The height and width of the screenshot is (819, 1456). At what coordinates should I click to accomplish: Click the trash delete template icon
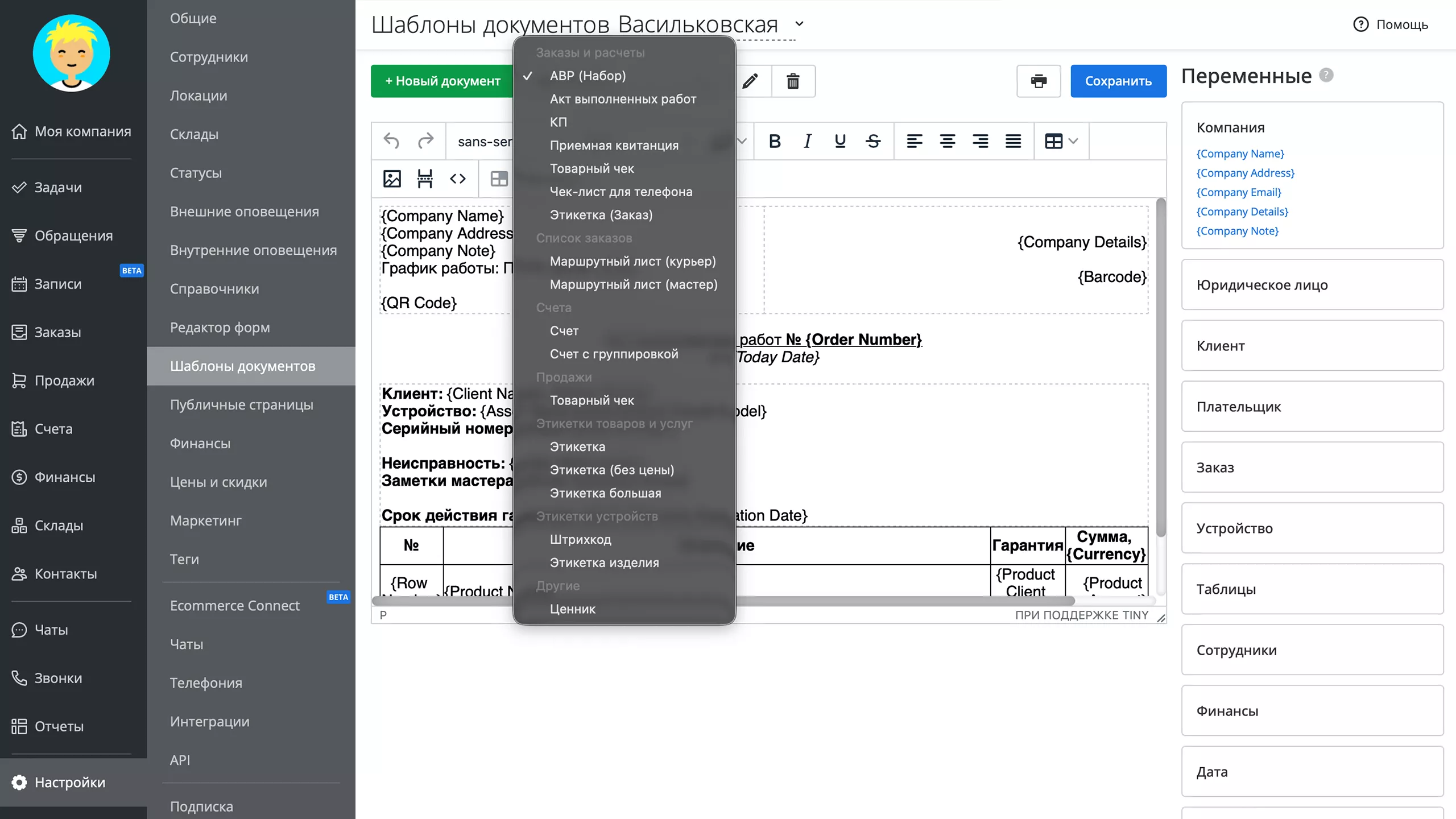(793, 81)
